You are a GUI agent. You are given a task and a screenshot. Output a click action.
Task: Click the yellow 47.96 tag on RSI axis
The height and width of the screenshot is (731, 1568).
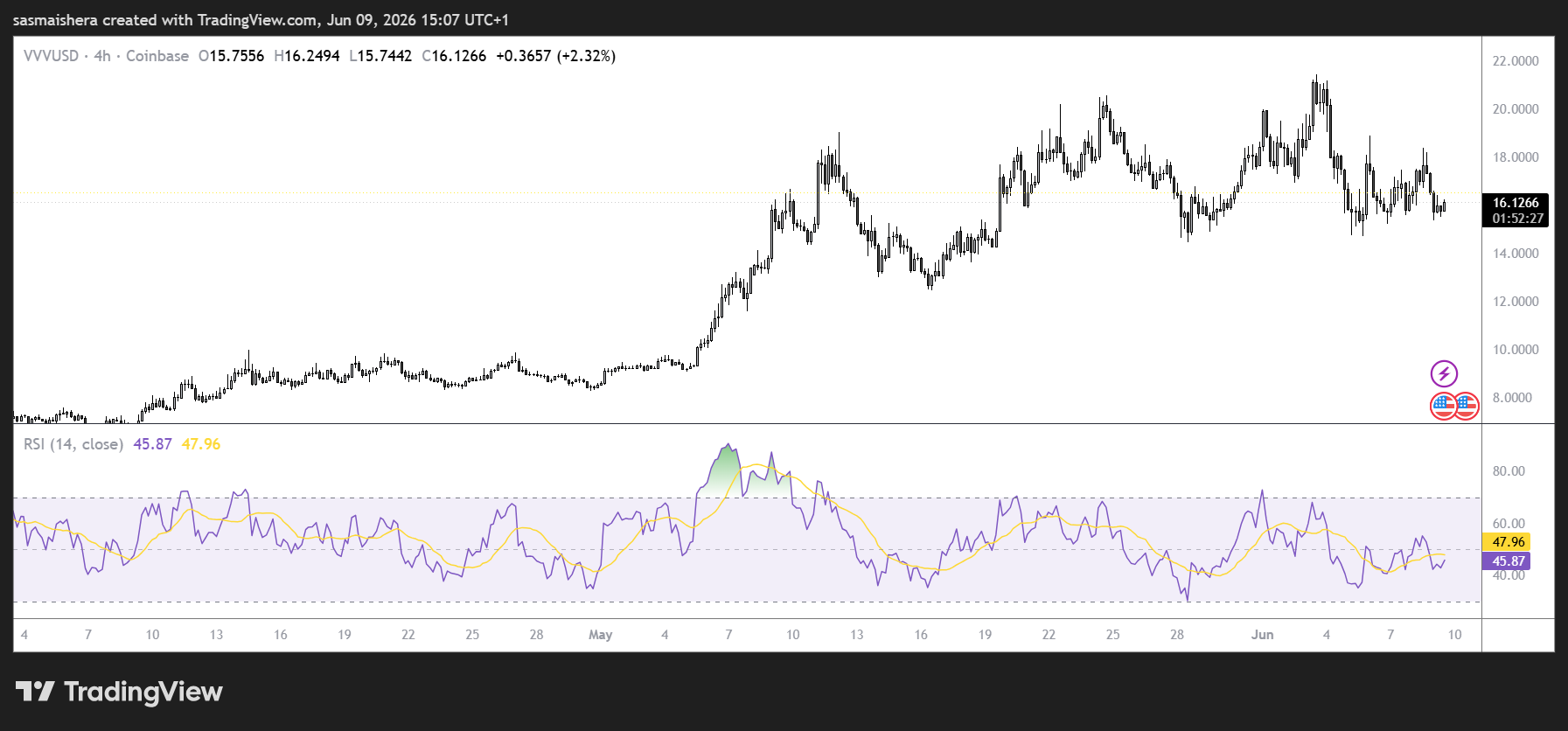[1507, 542]
